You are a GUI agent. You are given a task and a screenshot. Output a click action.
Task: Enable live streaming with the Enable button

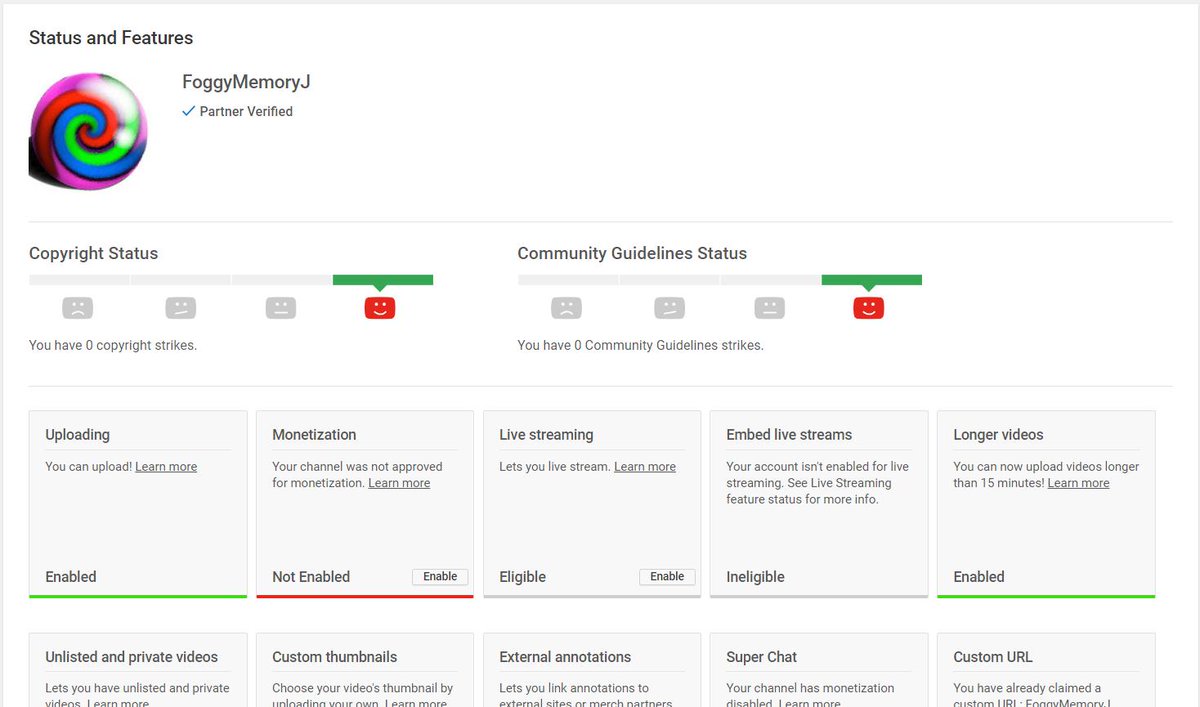point(667,577)
